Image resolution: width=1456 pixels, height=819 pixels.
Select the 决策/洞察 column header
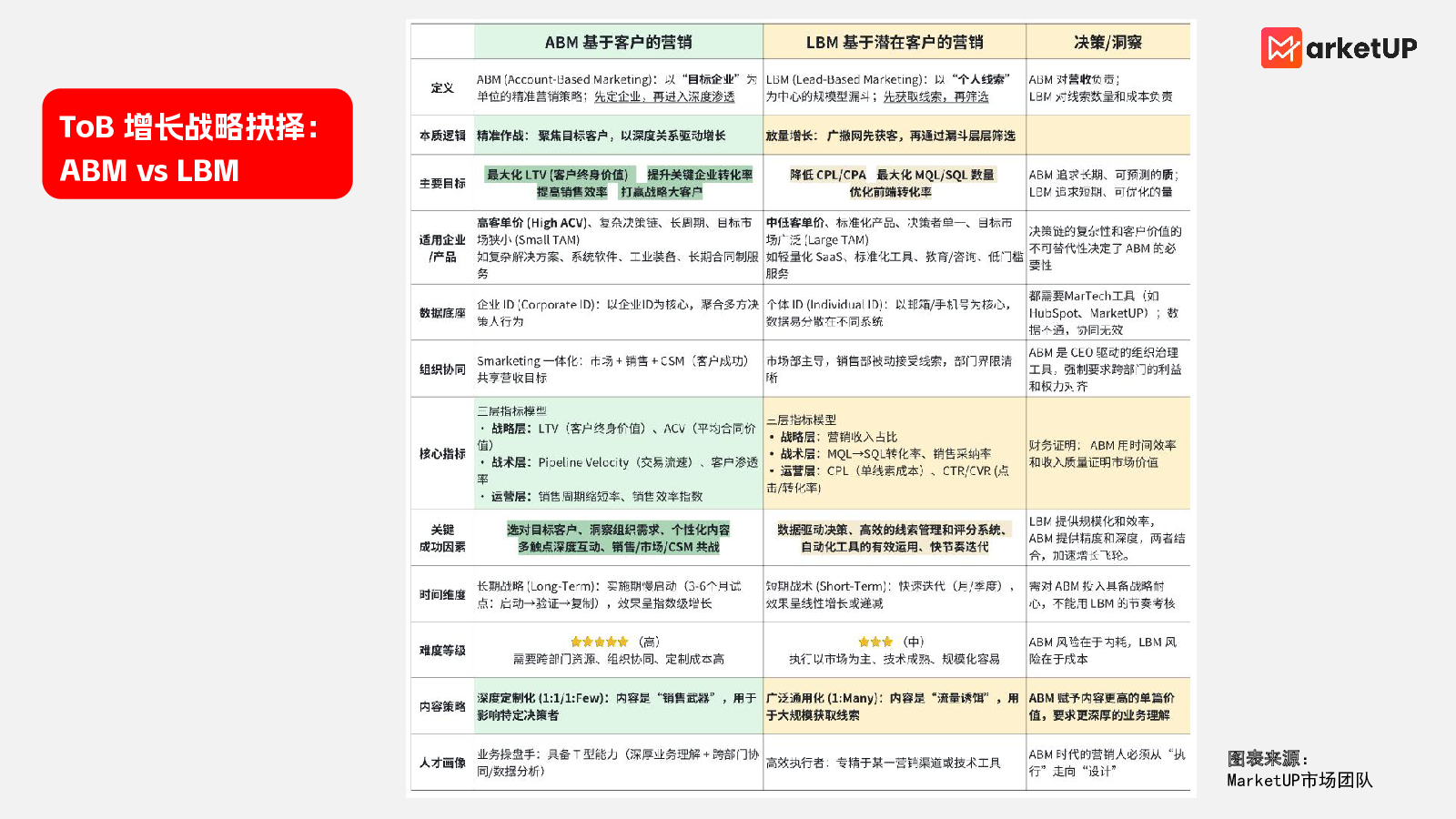(x=1107, y=42)
